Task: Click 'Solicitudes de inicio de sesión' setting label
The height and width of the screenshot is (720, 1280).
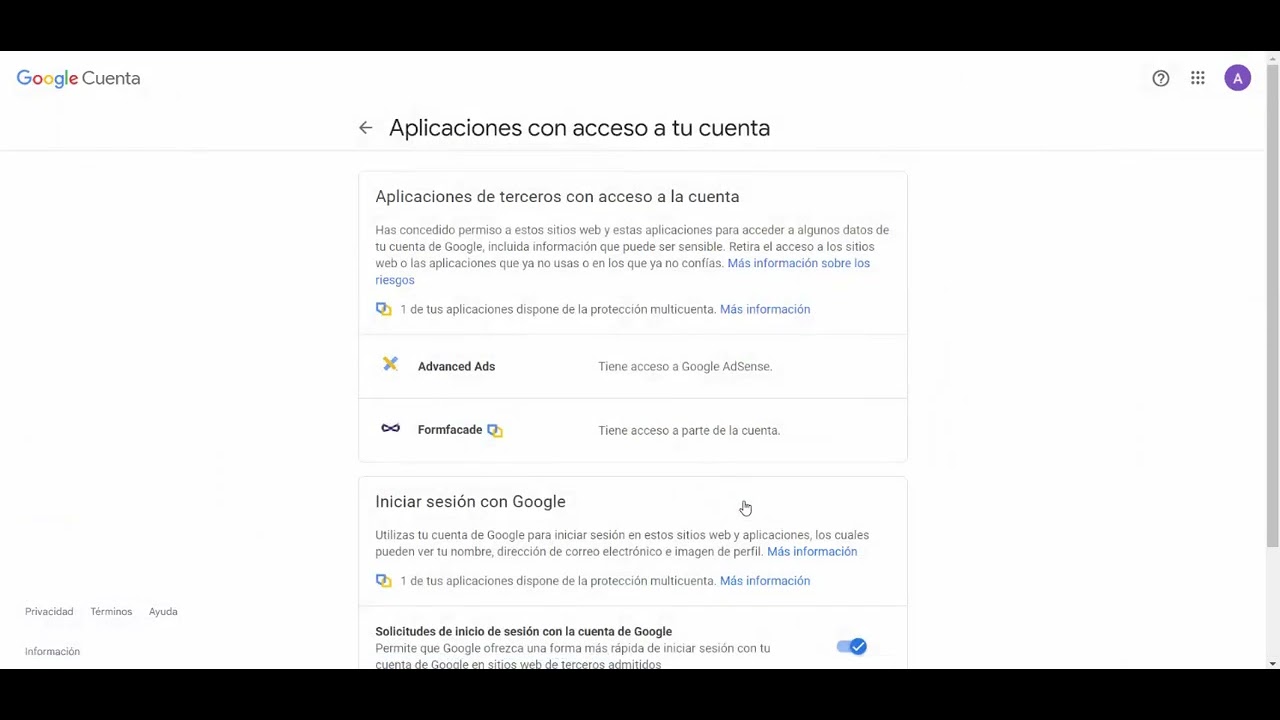Action: pos(523,632)
